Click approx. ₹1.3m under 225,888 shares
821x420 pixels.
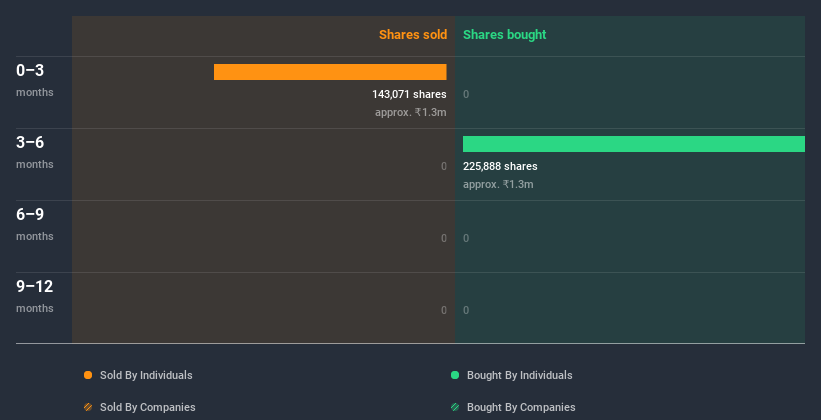[x=498, y=184]
